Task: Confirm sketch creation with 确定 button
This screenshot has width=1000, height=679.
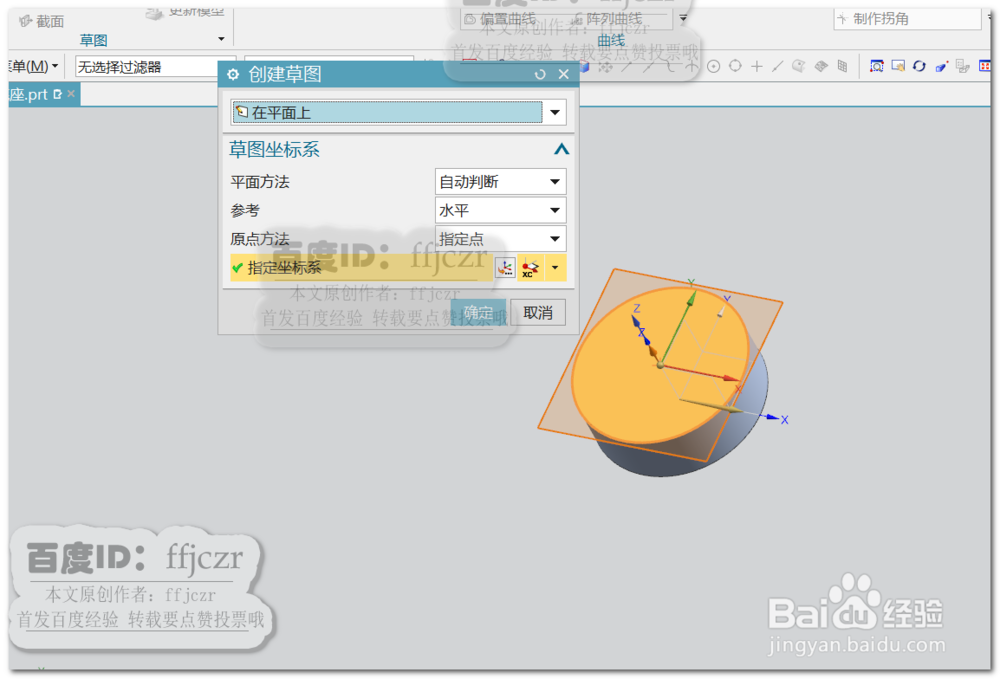Action: tap(478, 312)
